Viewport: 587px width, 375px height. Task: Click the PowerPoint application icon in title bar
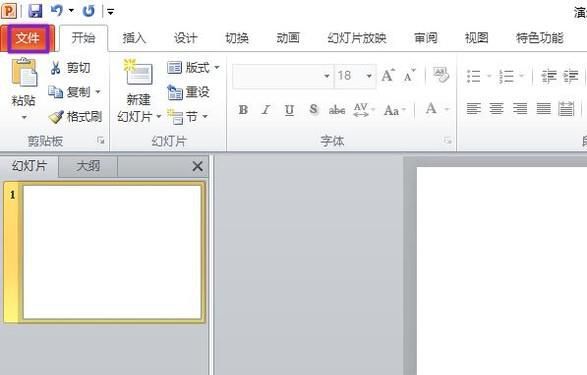[x=9, y=11]
